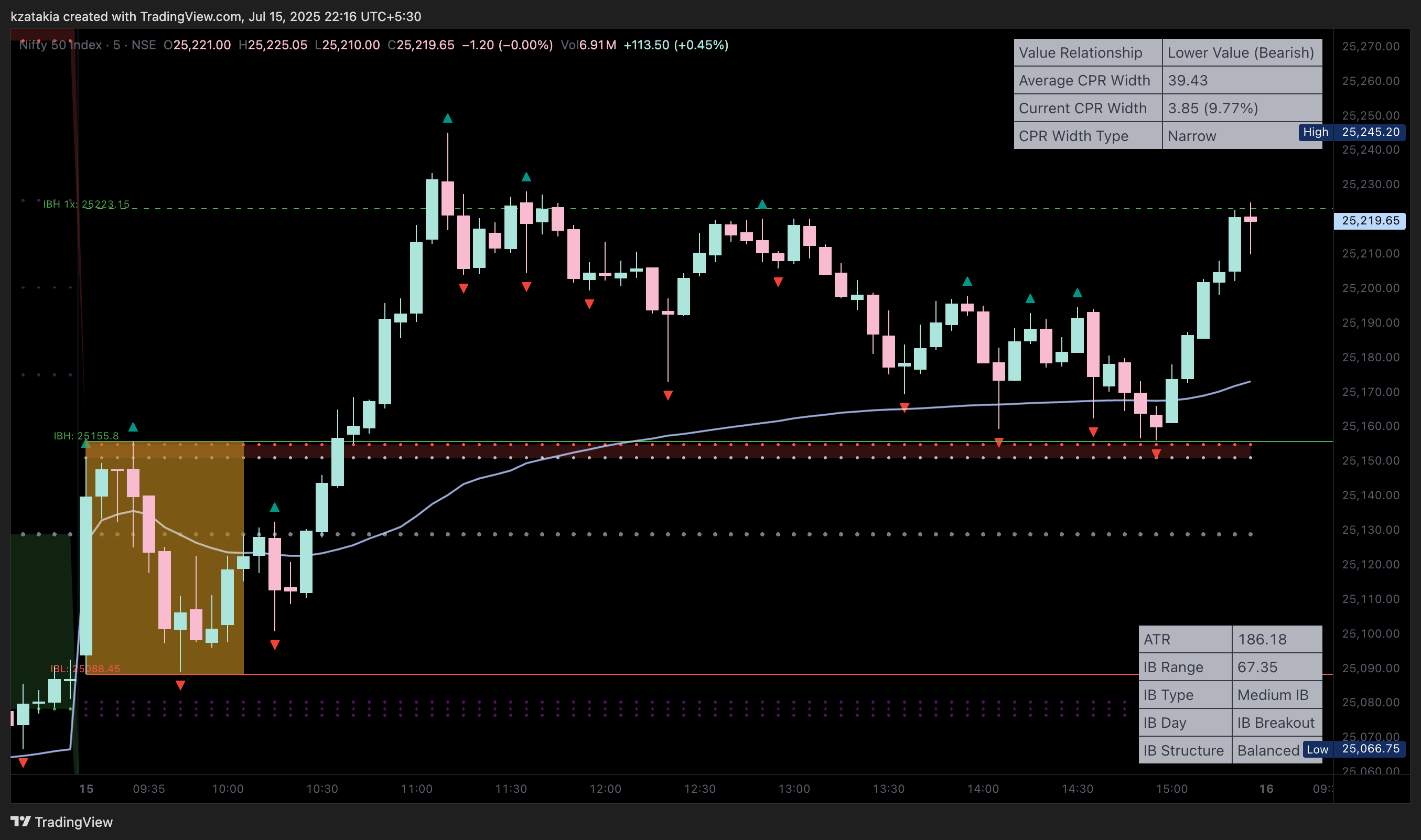Click the 'IB Range' cell
This screenshot has height=840, width=1421.
click(1185, 667)
